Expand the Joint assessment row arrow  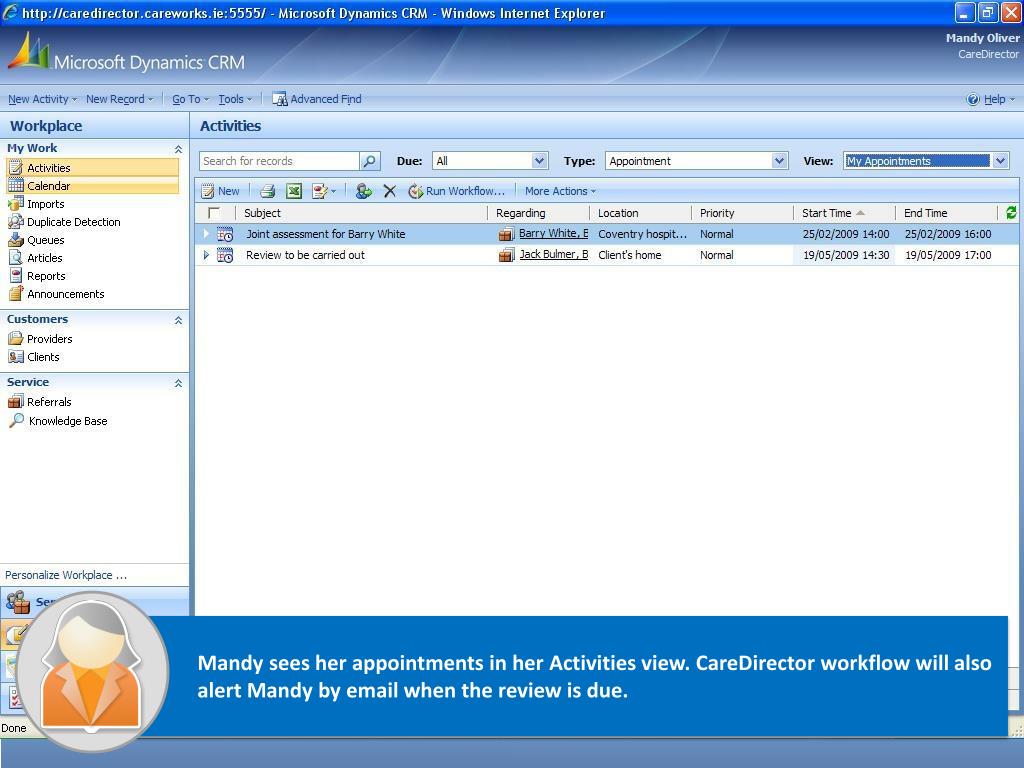[x=206, y=234]
